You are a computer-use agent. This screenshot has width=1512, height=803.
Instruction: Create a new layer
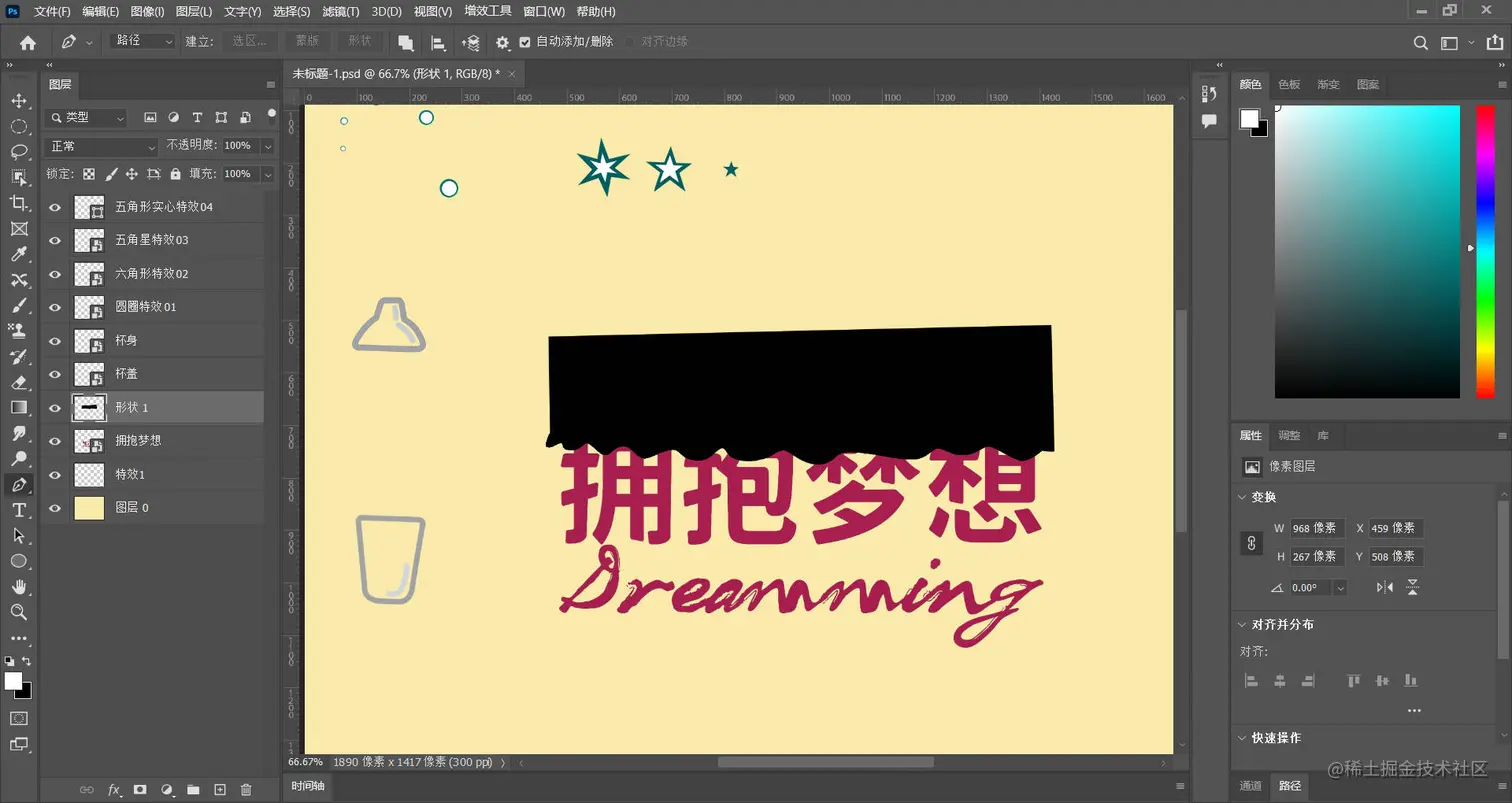pyautogui.click(x=219, y=790)
